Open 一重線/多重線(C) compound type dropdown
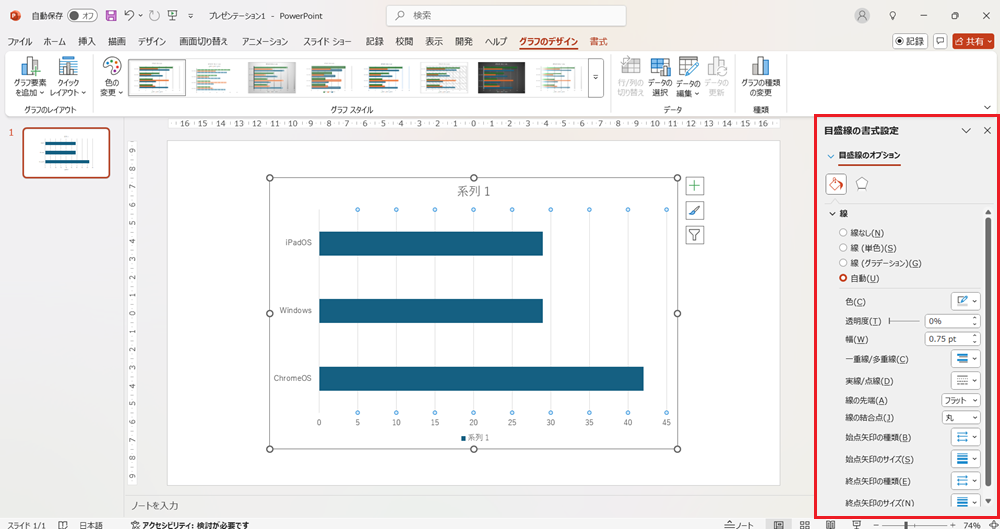This screenshot has width=1000, height=529. [966, 359]
